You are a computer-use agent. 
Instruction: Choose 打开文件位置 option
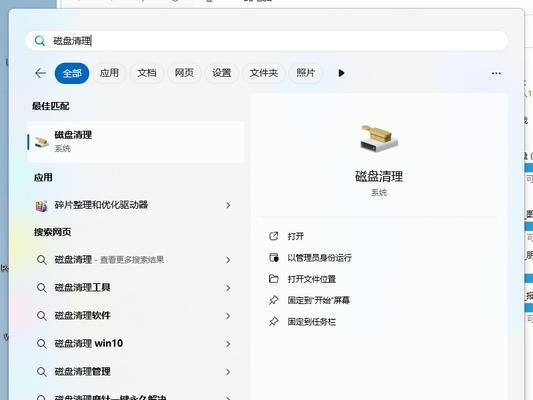311,279
